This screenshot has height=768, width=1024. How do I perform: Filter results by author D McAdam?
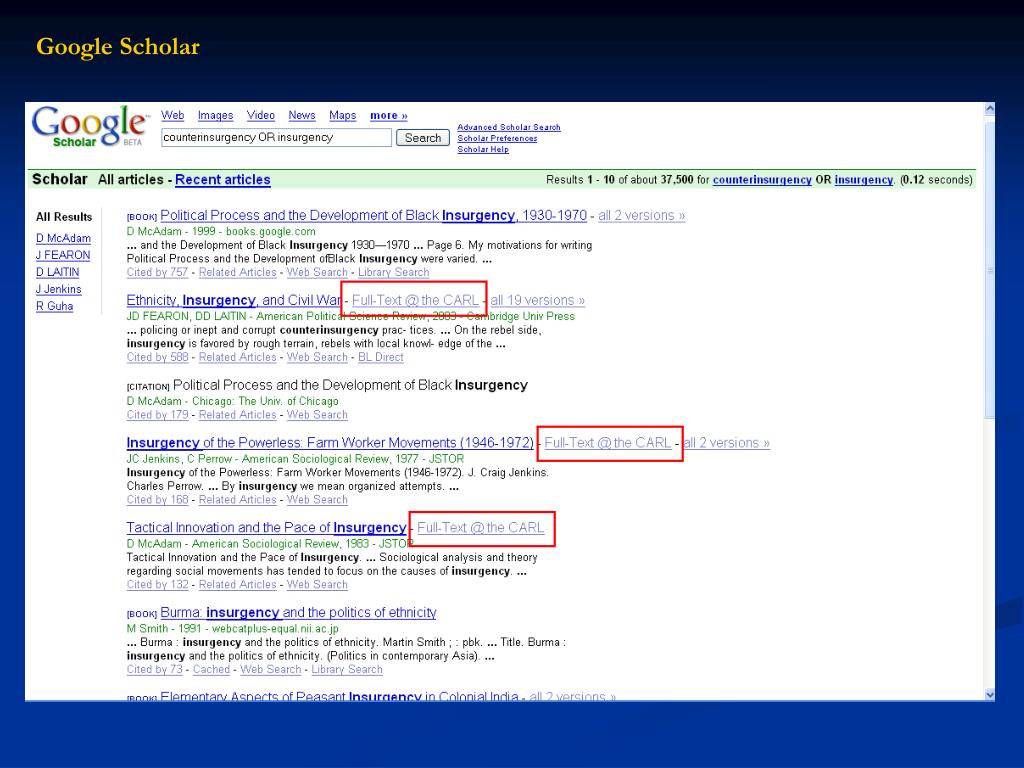click(x=63, y=238)
